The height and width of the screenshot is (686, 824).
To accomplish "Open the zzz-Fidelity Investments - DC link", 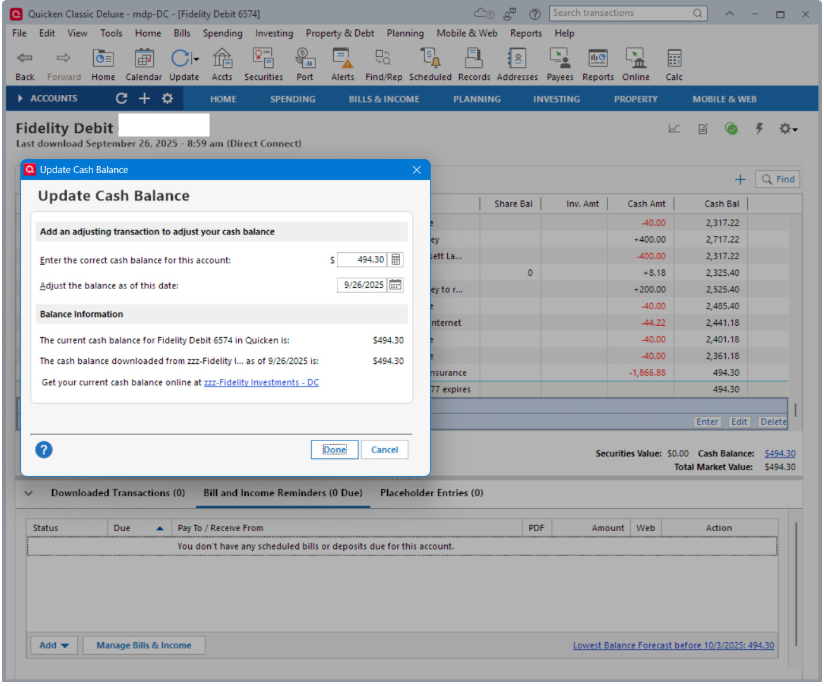I will tap(261, 383).
